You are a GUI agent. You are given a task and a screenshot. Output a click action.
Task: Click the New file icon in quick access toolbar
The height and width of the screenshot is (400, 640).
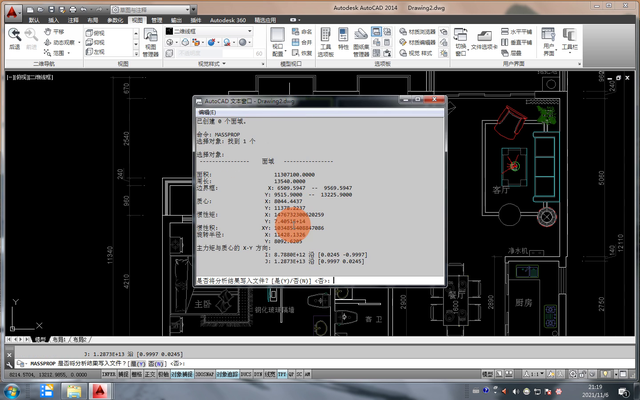tap(30, 9)
